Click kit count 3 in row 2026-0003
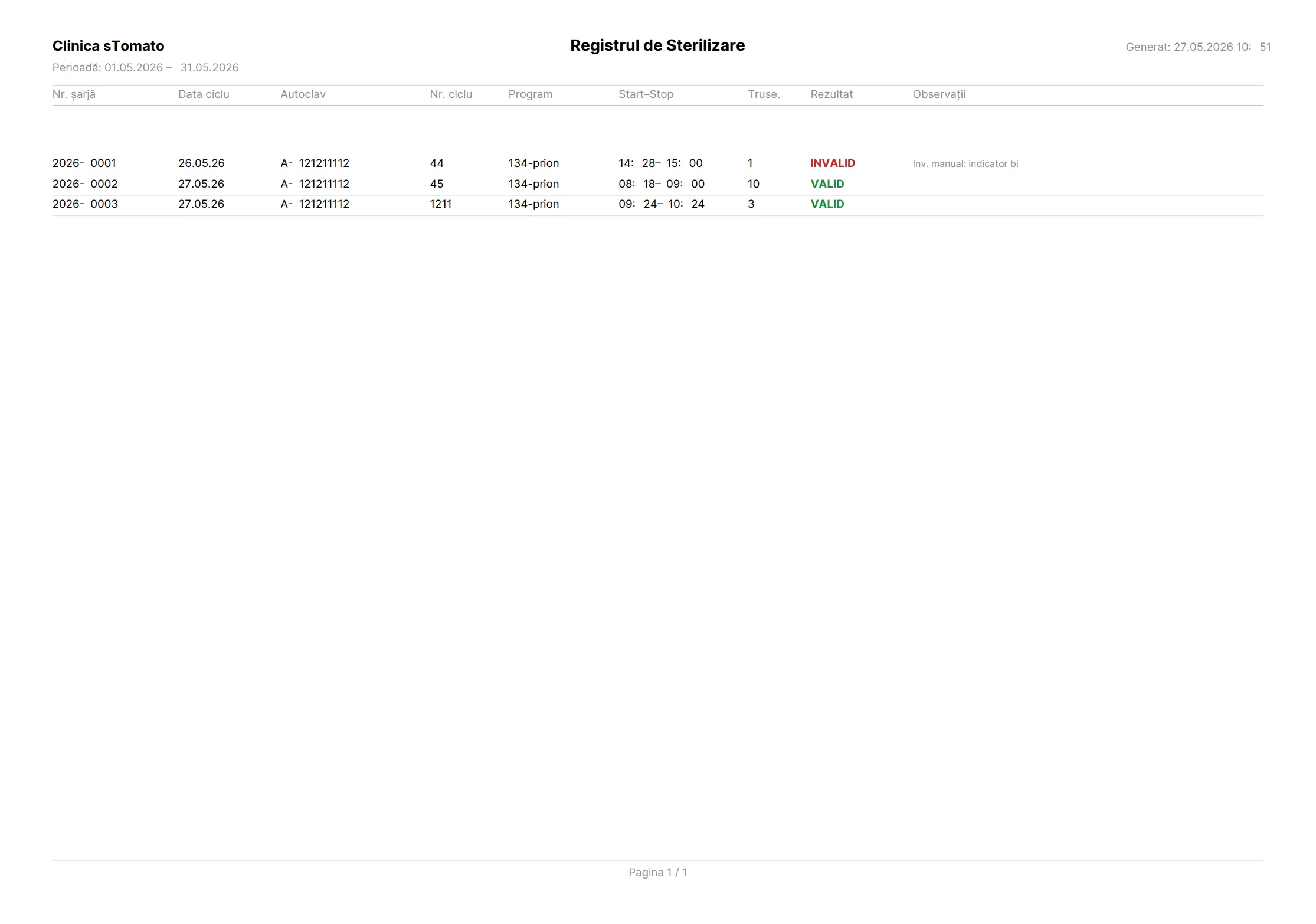Image resolution: width=1316 pixels, height=924 pixels. [751, 204]
